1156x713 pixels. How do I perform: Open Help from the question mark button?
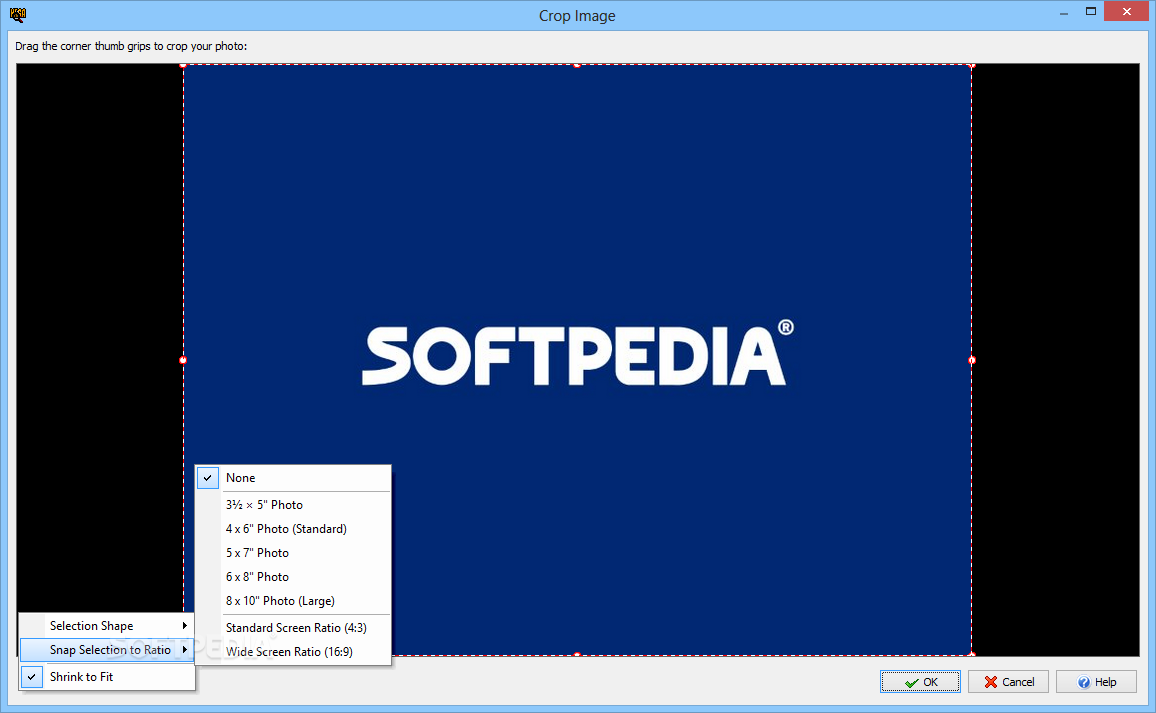point(1096,681)
